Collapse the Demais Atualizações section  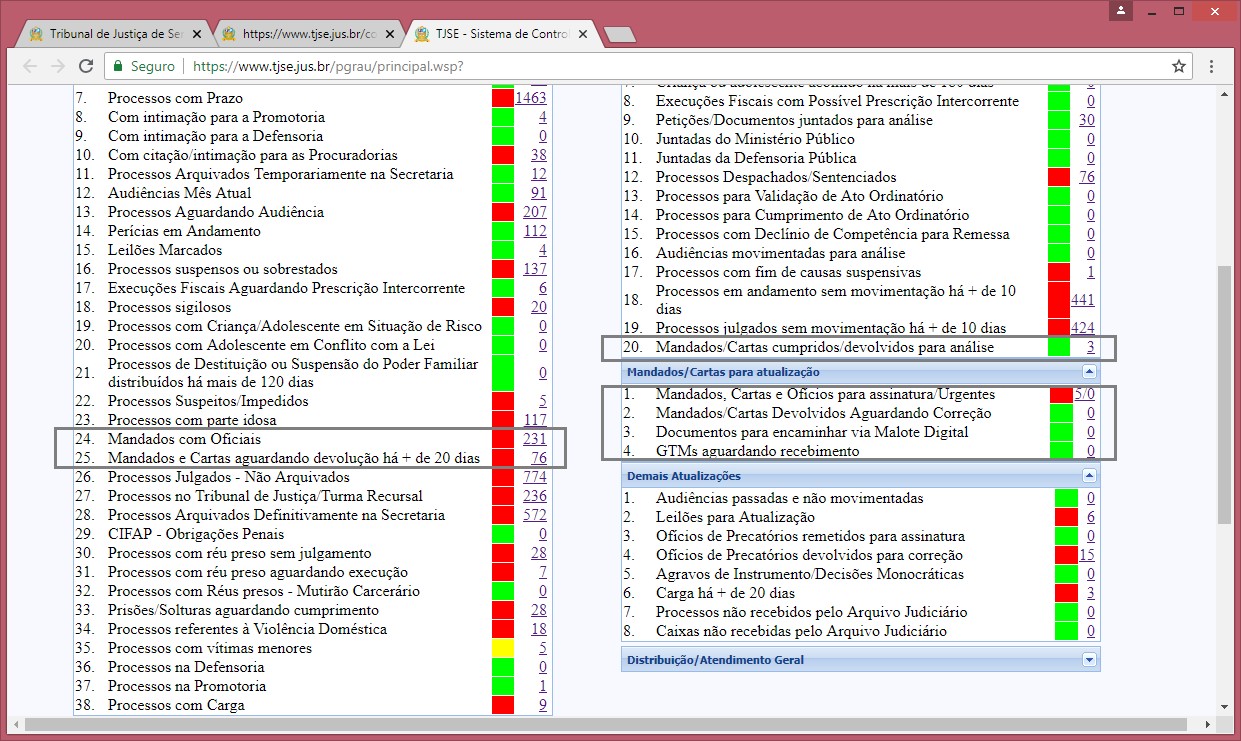pos(1089,476)
